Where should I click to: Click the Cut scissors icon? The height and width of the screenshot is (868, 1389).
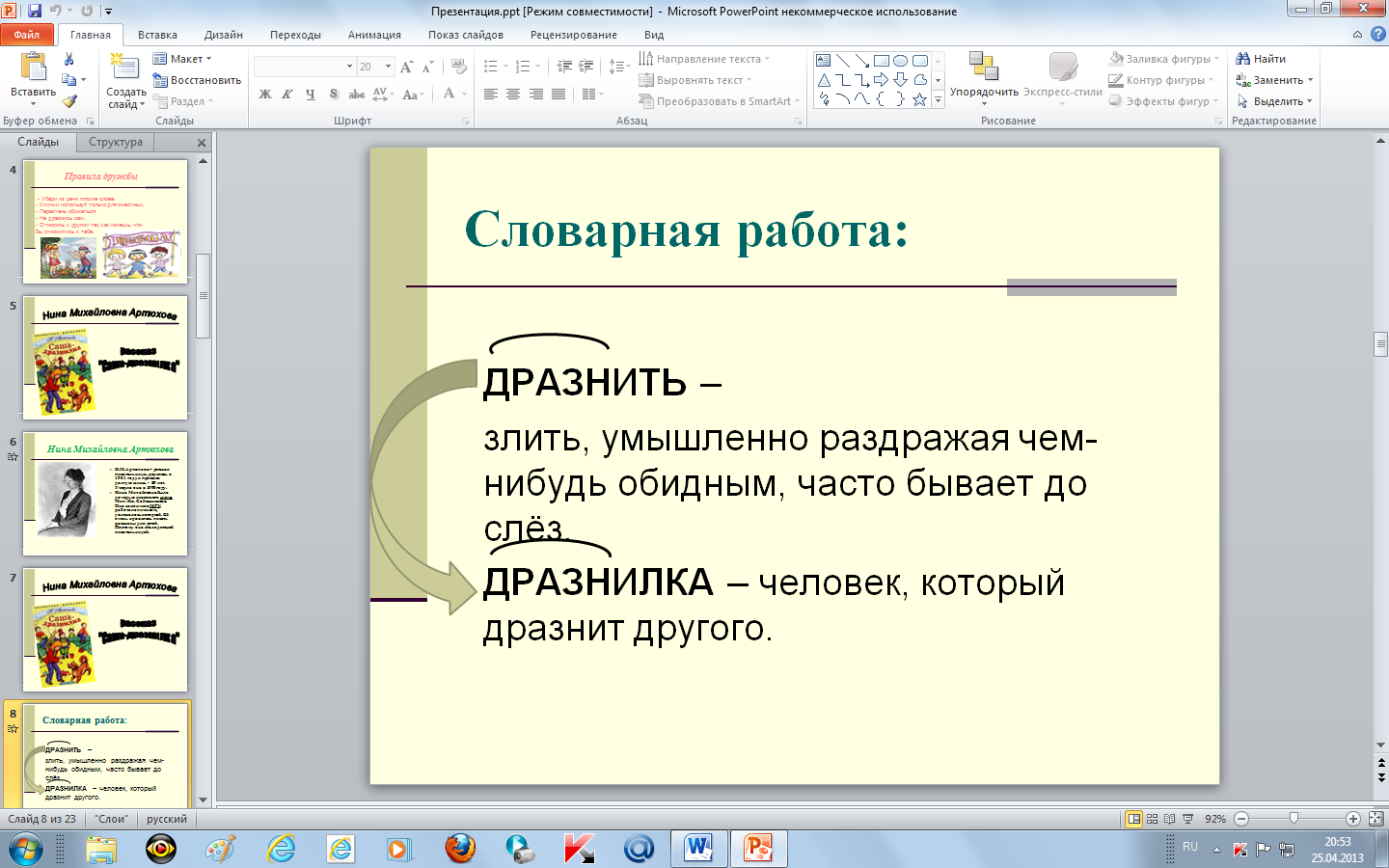(69, 59)
